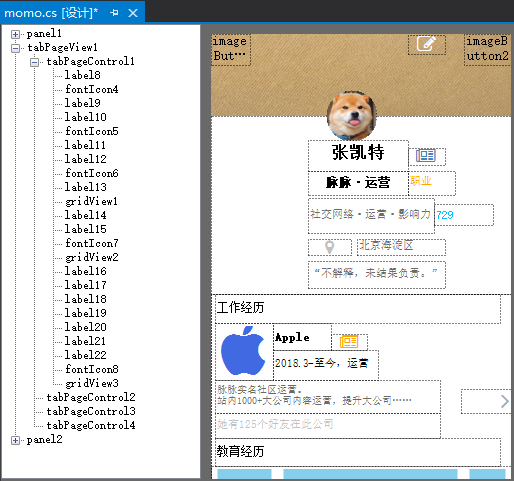This screenshot has width=514, height=481.
Task: Click the right chevron arrow icon
Action: coord(504,401)
